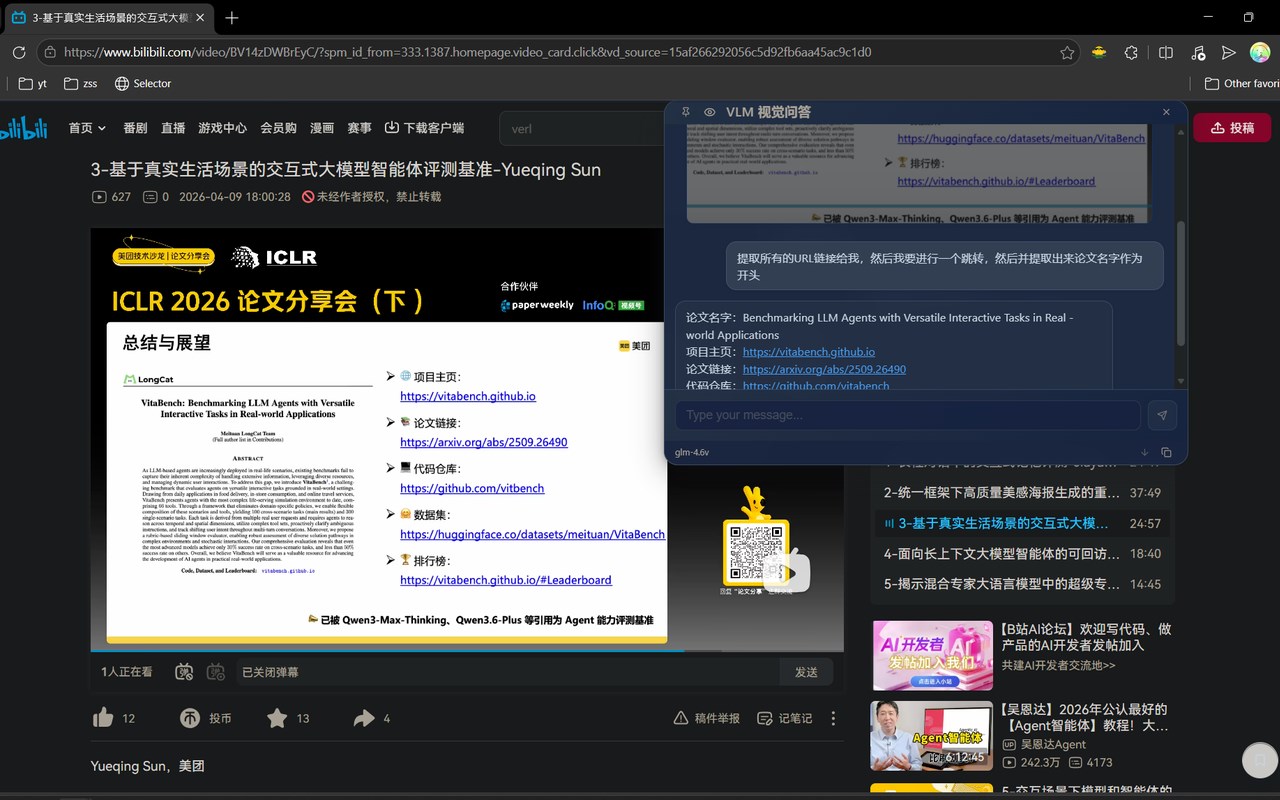This screenshot has height=800, width=1280.
Task: Open the 漫画 navigation item
Action: pos(322,128)
